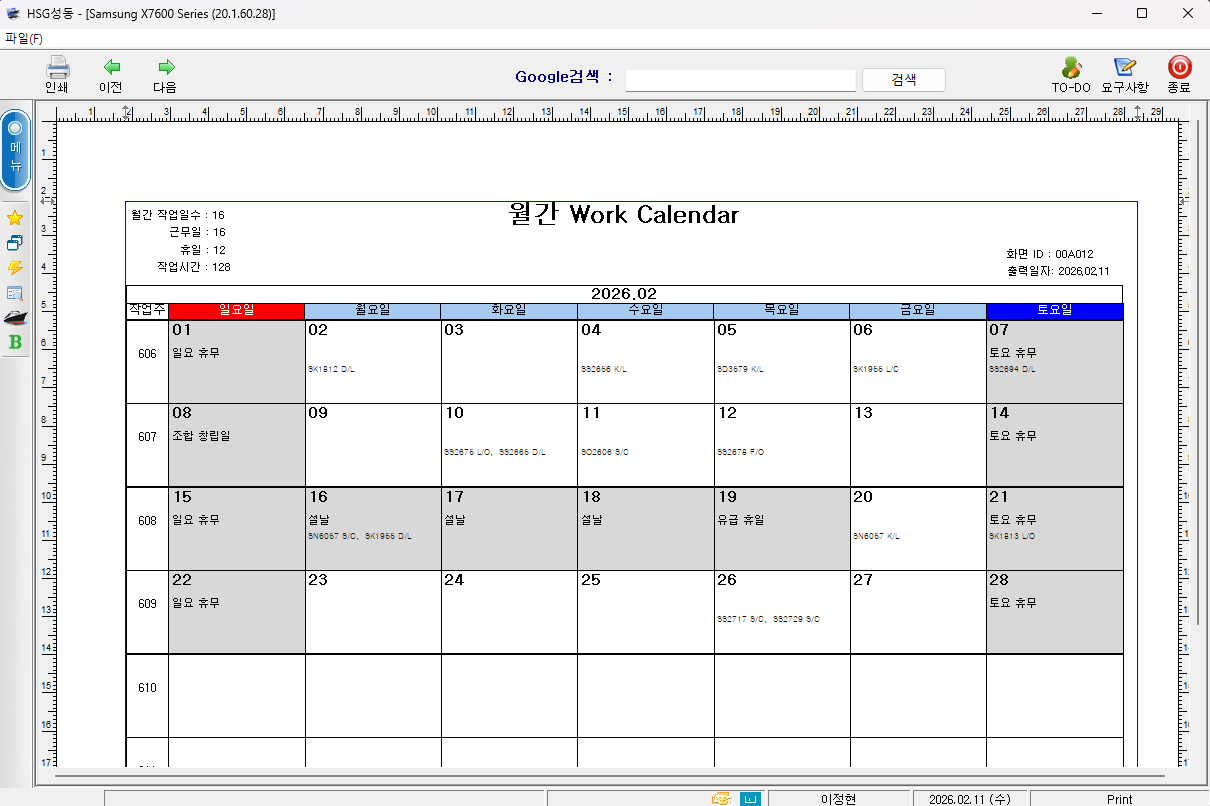This screenshot has width=1210, height=806.
Task: Click the left margin marker on top ruler
Action: pyautogui.click(x=126, y=110)
